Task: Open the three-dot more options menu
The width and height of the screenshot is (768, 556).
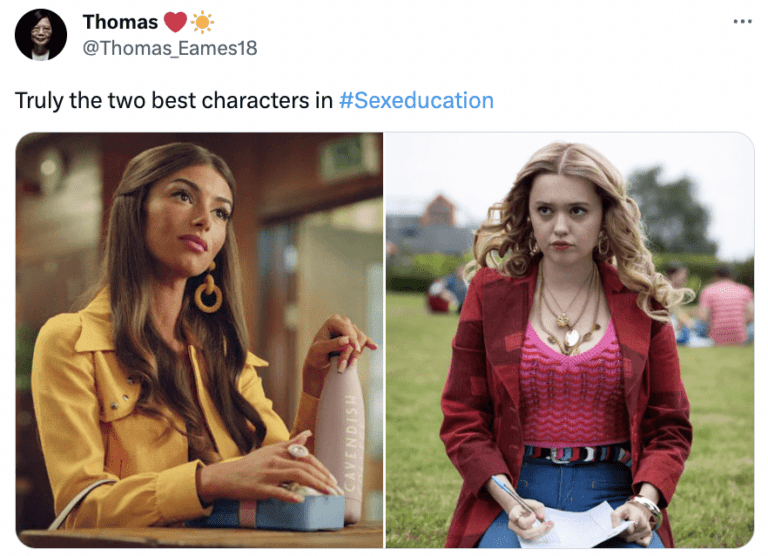Action: [742, 21]
